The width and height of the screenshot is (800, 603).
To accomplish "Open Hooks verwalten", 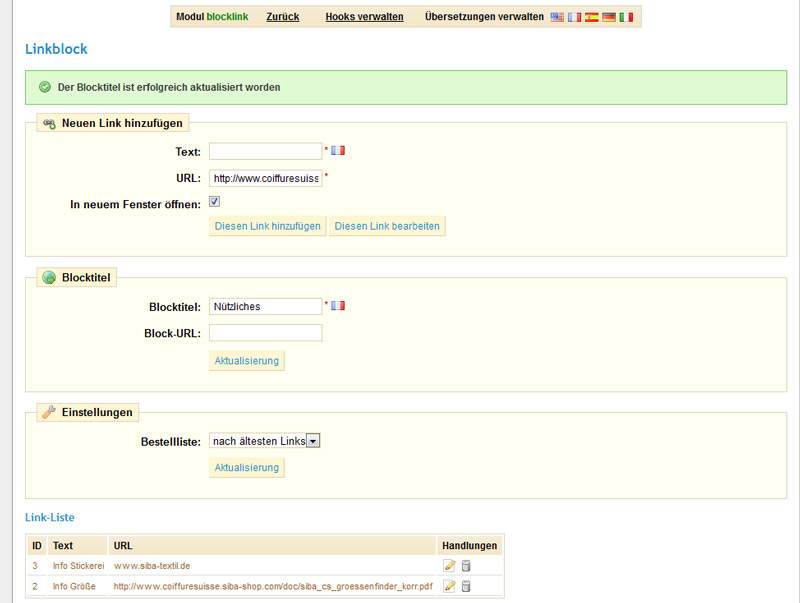I will (364, 17).
